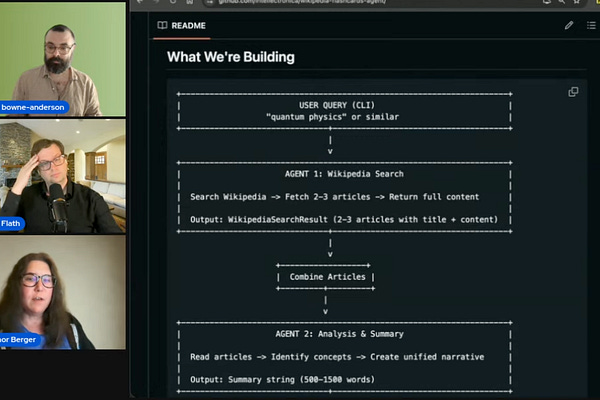
Task: Click the "Read articles -> Identify concepts" line
Action: click(x=337, y=357)
